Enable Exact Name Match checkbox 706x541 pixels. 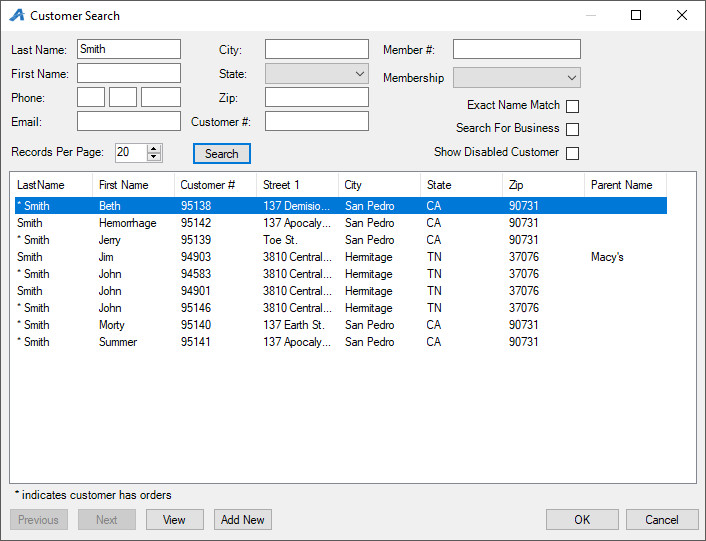pyautogui.click(x=572, y=106)
